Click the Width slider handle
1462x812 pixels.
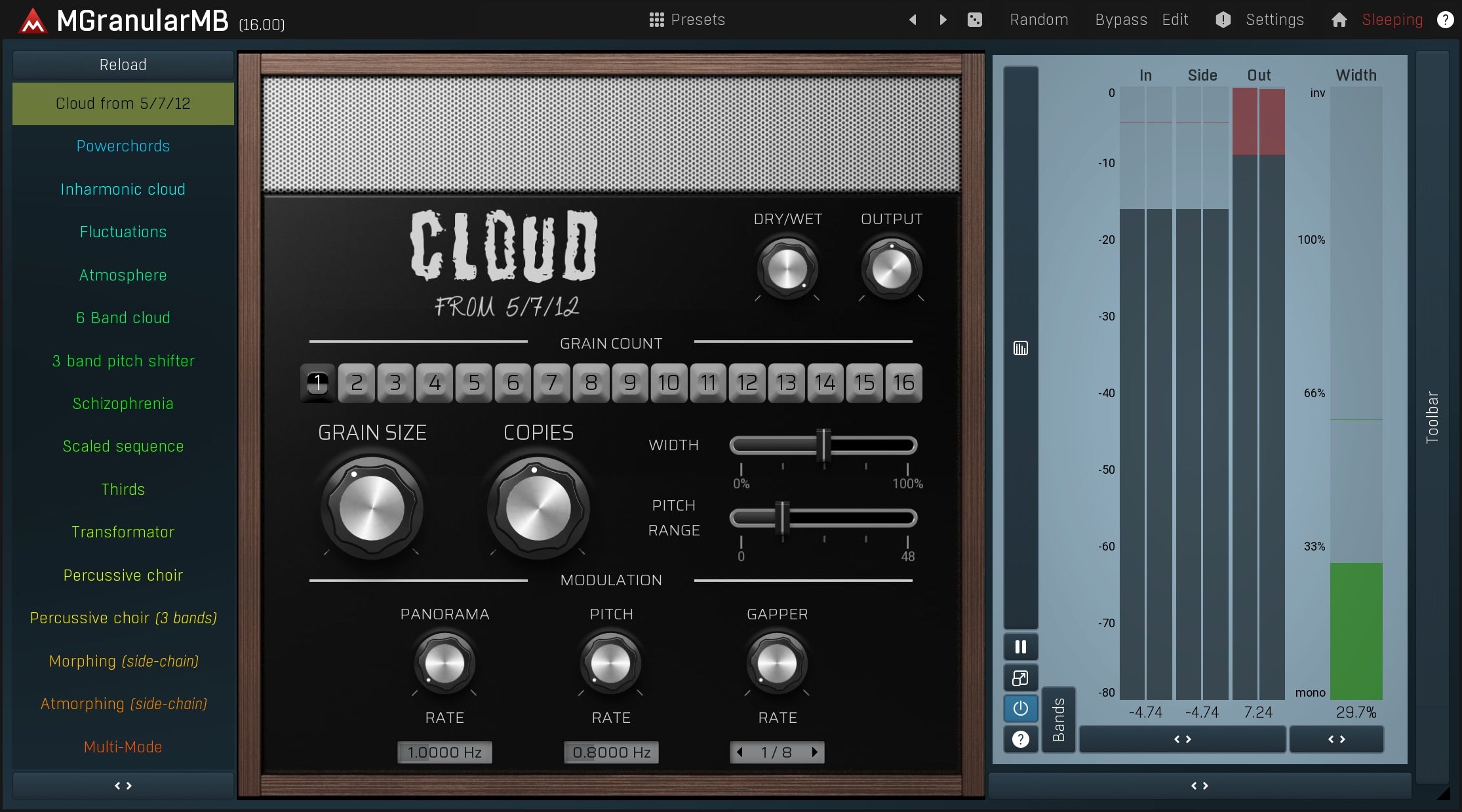pyautogui.click(x=824, y=446)
